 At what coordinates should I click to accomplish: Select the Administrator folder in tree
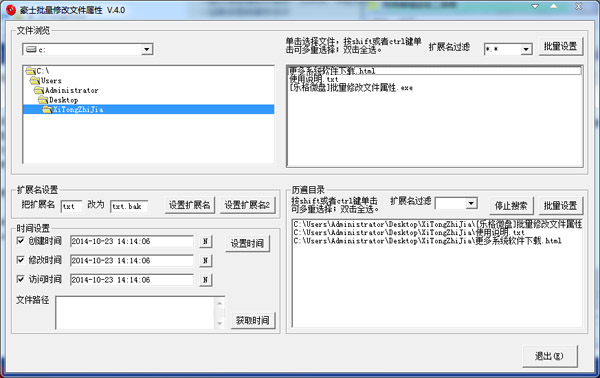(67, 90)
